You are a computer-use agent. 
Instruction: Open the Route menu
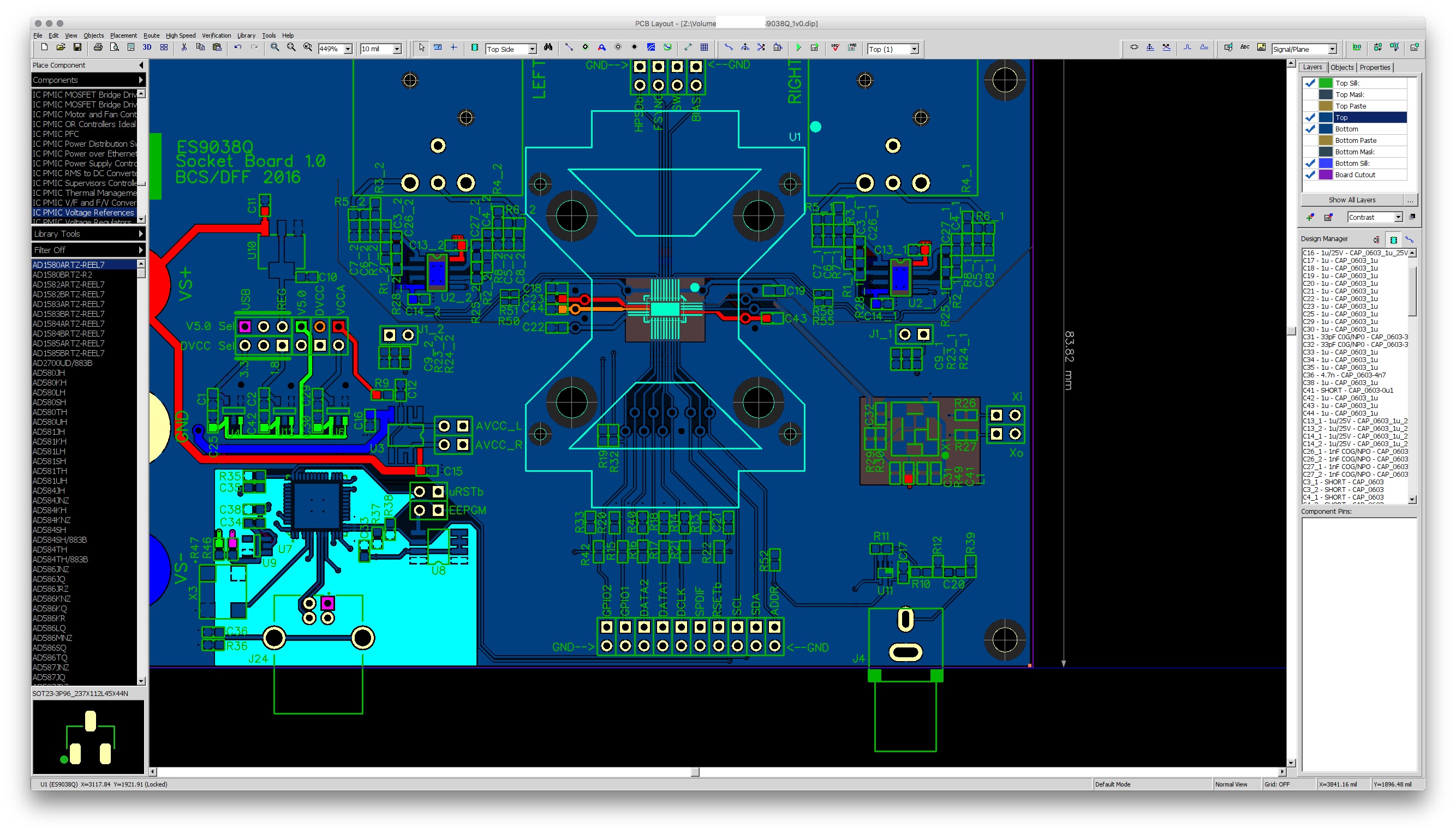coord(151,35)
